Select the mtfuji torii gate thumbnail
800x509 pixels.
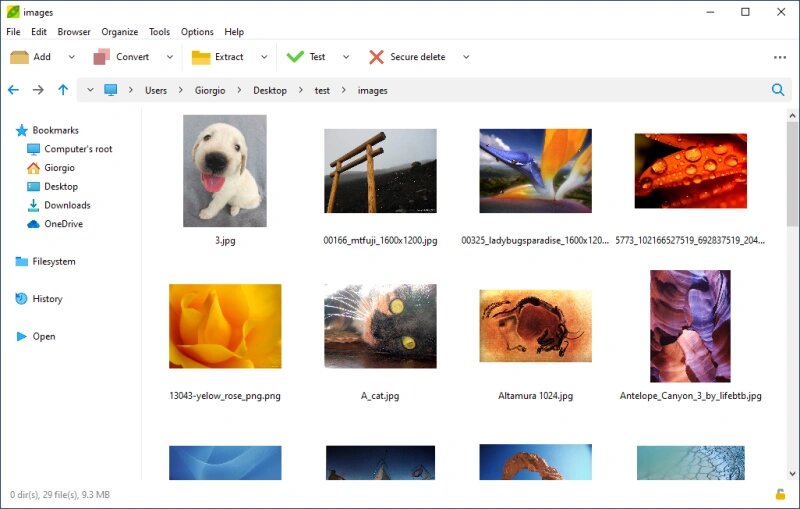(380, 171)
